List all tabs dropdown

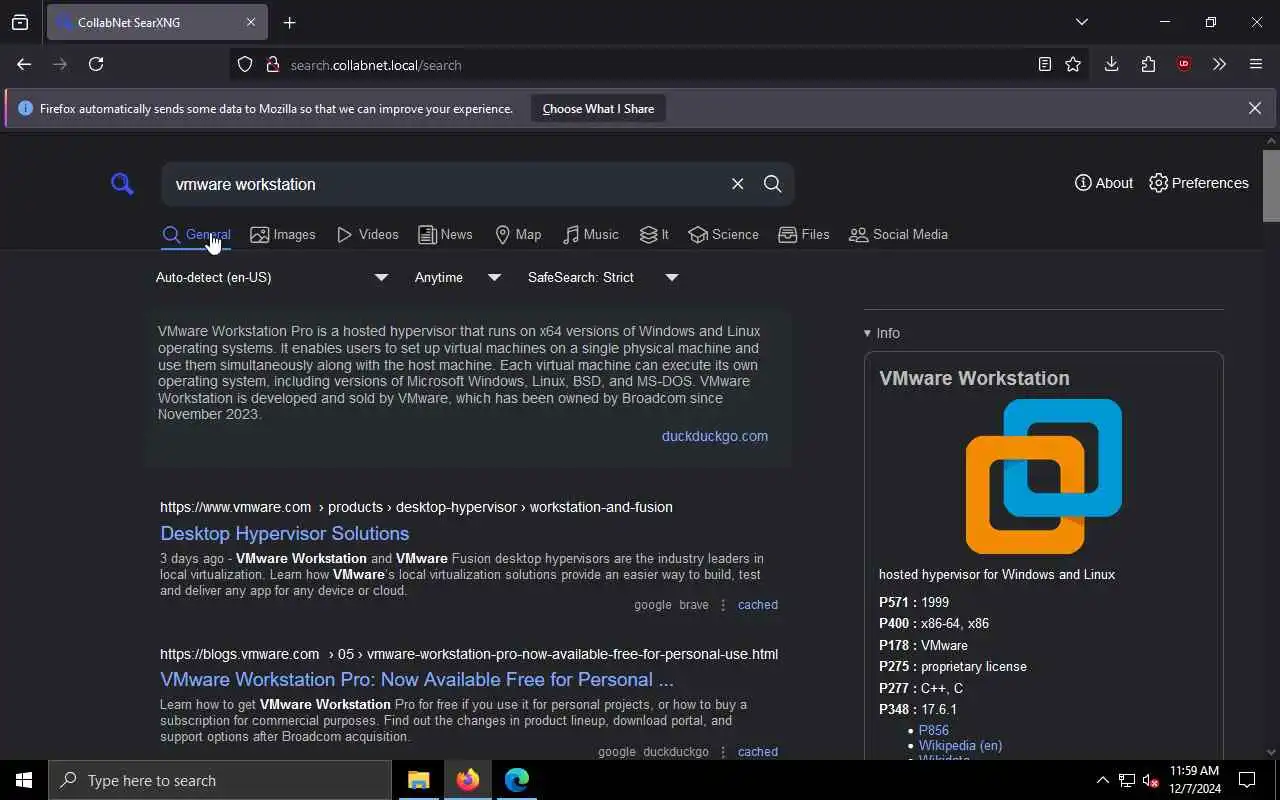(1081, 22)
